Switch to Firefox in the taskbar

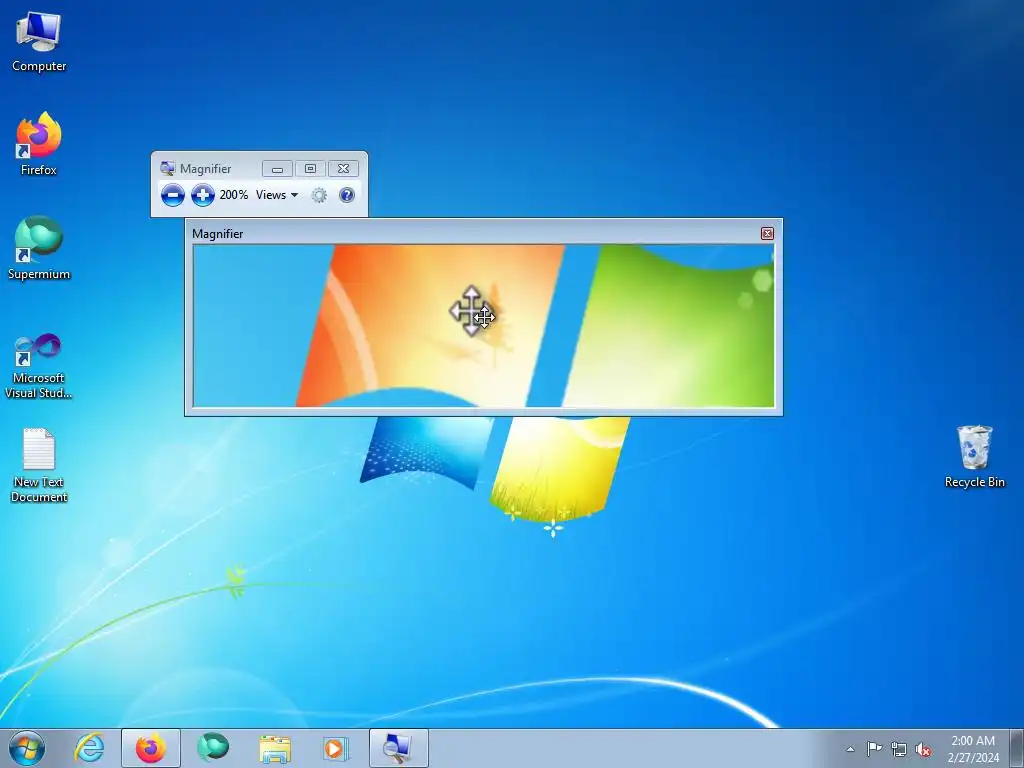click(x=151, y=748)
